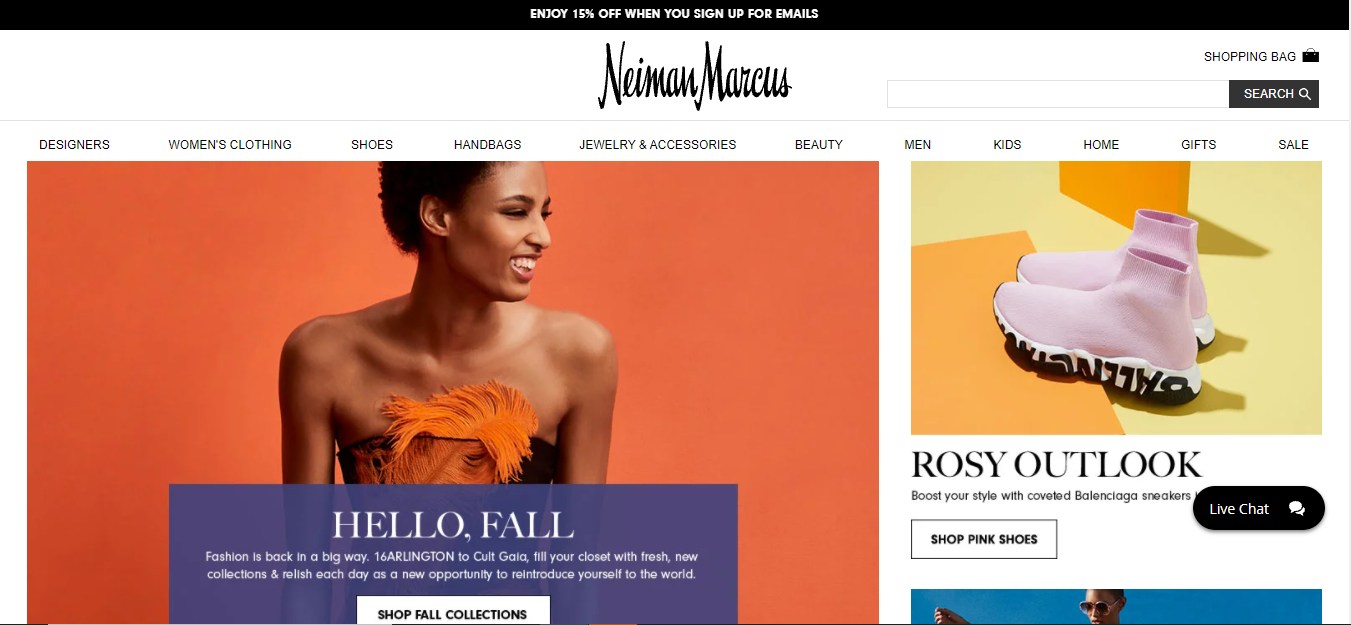Click Shop Fall Collections button

coord(453,611)
